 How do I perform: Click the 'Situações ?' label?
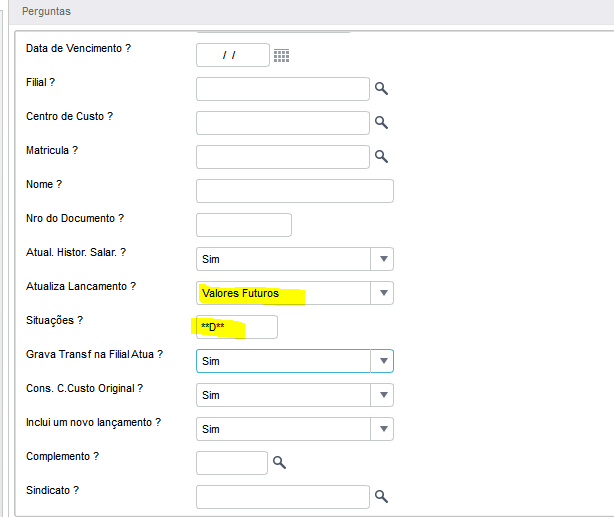pos(54,320)
